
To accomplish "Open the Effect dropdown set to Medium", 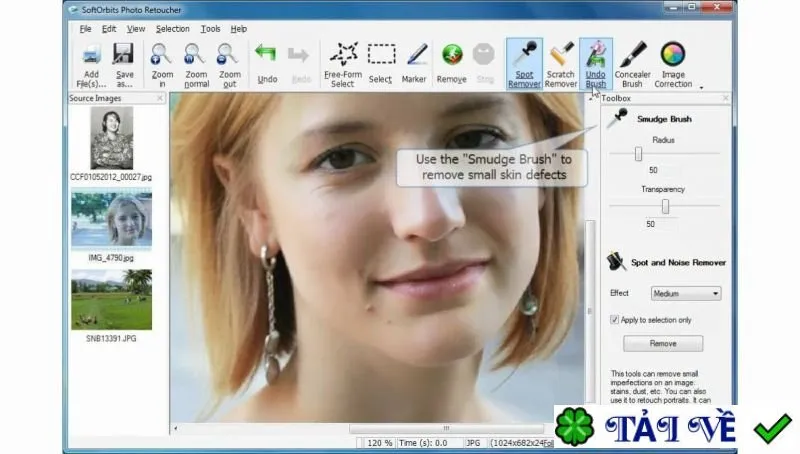I will pyautogui.click(x=686, y=293).
